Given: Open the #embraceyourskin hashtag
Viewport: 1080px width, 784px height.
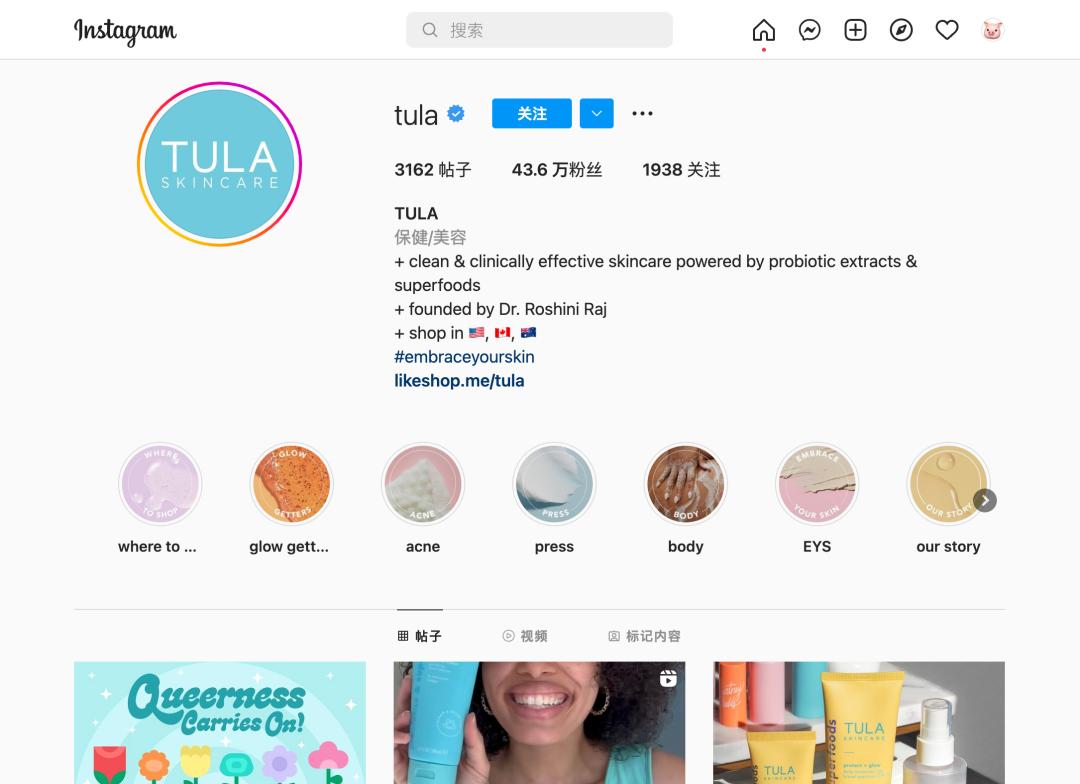Looking at the screenshot, I should 464,357.
